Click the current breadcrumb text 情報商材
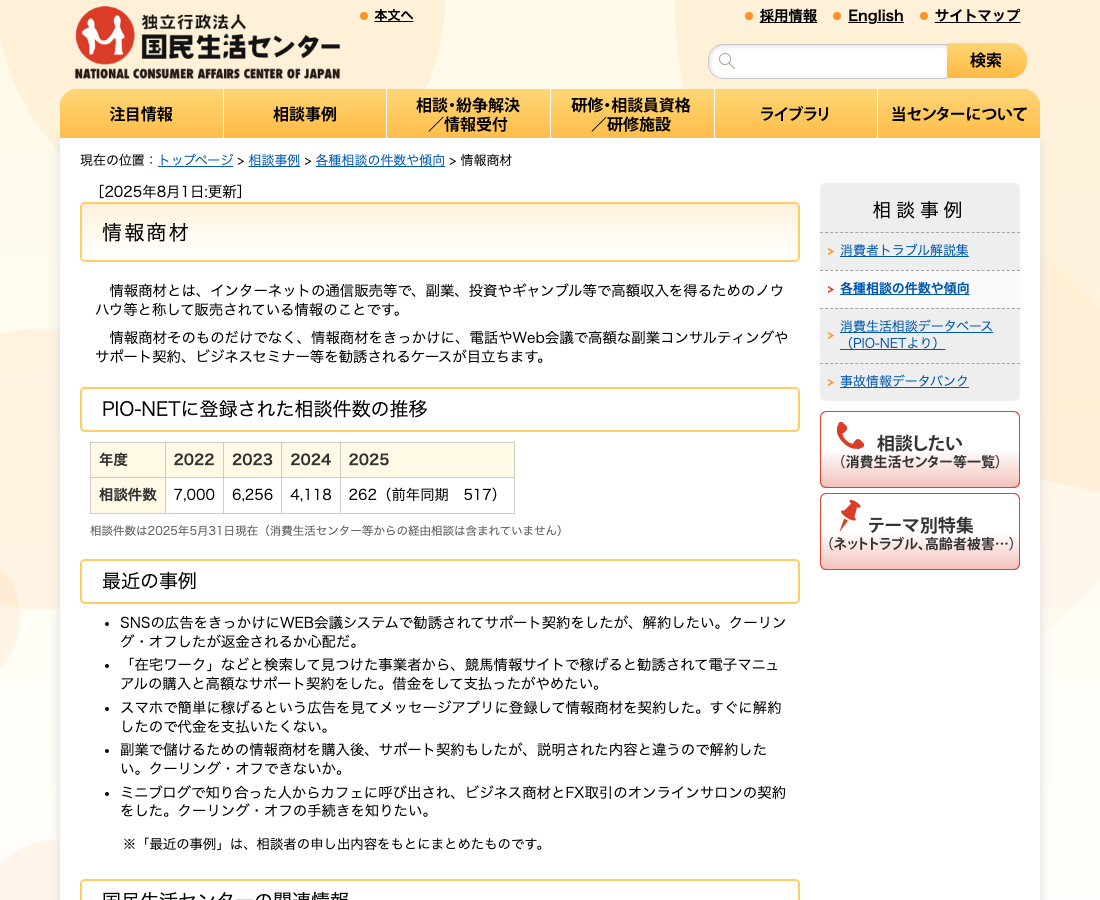The height and width of the screenshot is (900, 1100). [486, 160]
